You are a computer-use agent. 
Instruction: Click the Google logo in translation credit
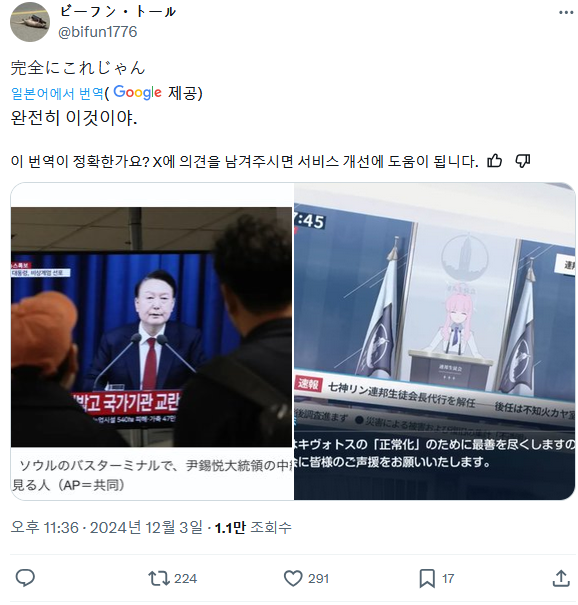coord(137,93)
